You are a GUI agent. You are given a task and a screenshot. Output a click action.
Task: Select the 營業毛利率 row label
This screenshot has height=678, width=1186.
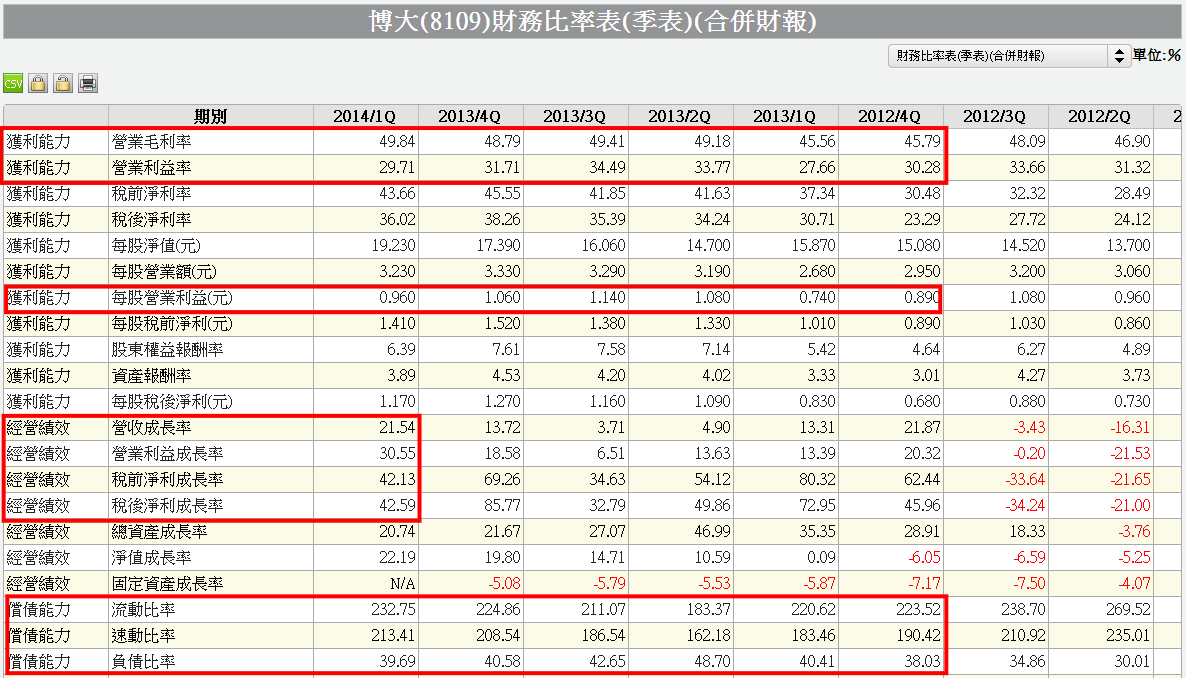click(151, 142)
